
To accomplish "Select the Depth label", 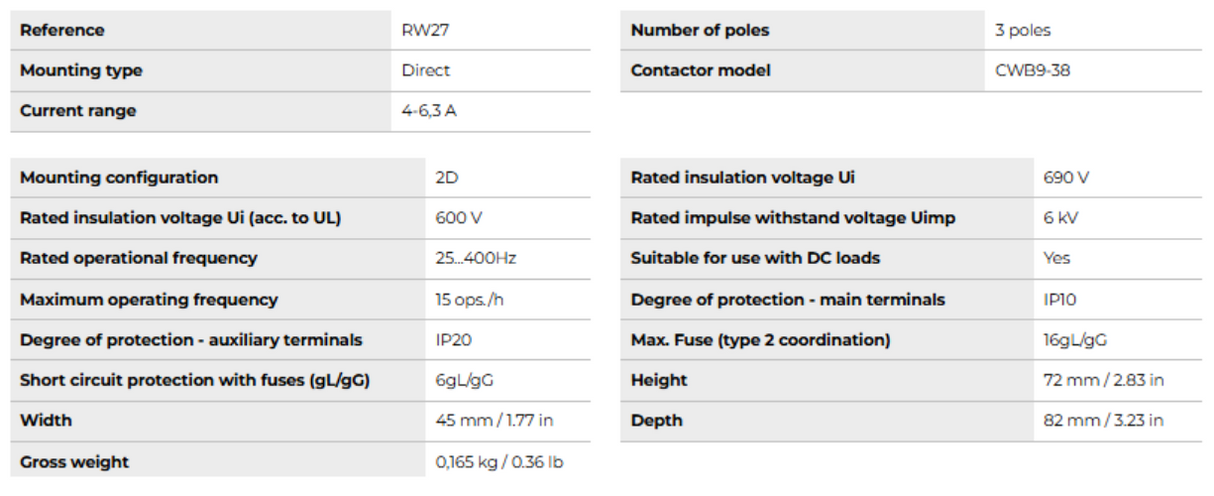I will [x=657, y=421].
